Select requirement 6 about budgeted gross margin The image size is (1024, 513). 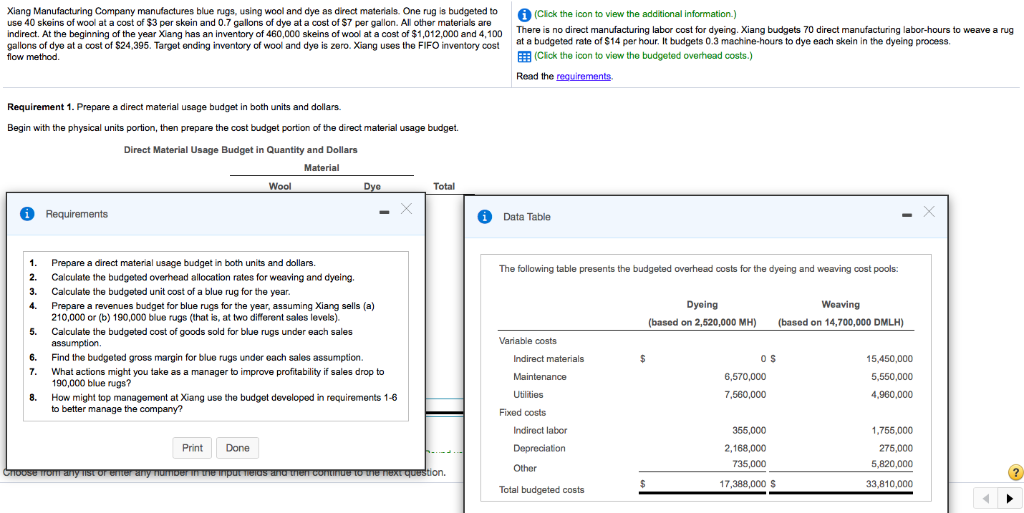pyautogui.click(x=207, y=358)
